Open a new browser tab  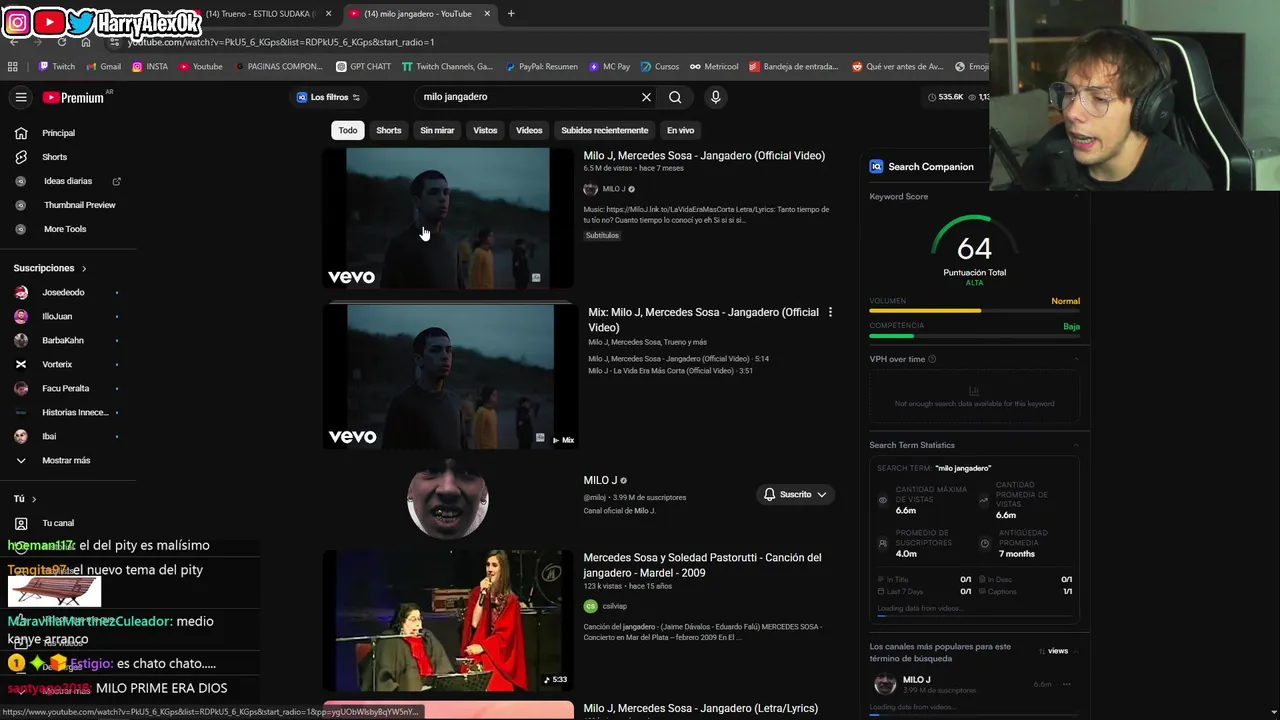511,14
